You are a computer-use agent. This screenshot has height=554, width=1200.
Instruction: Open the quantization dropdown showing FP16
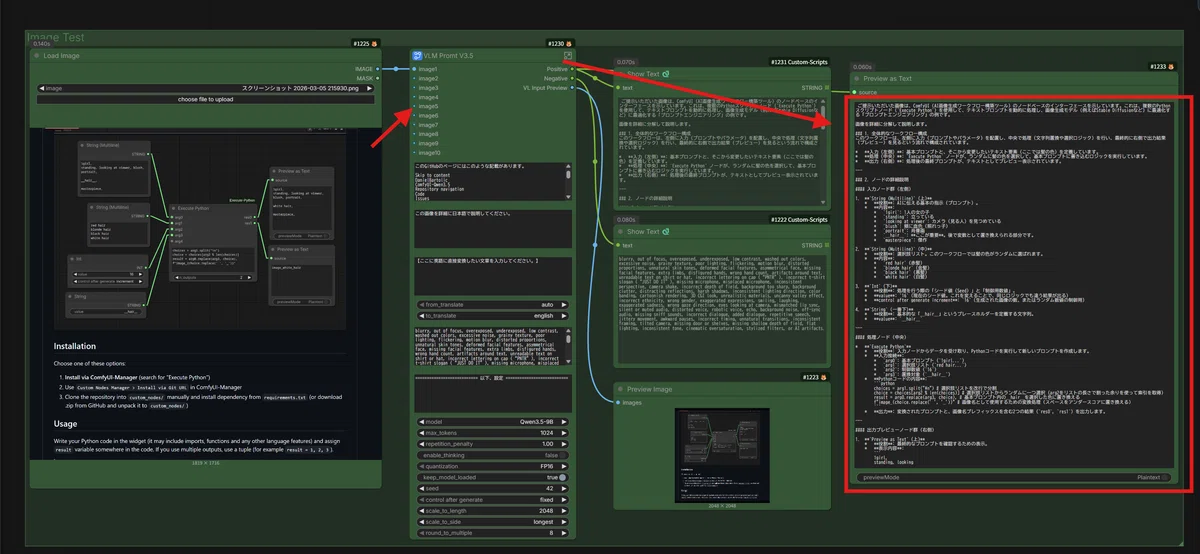tap(493, 466)
